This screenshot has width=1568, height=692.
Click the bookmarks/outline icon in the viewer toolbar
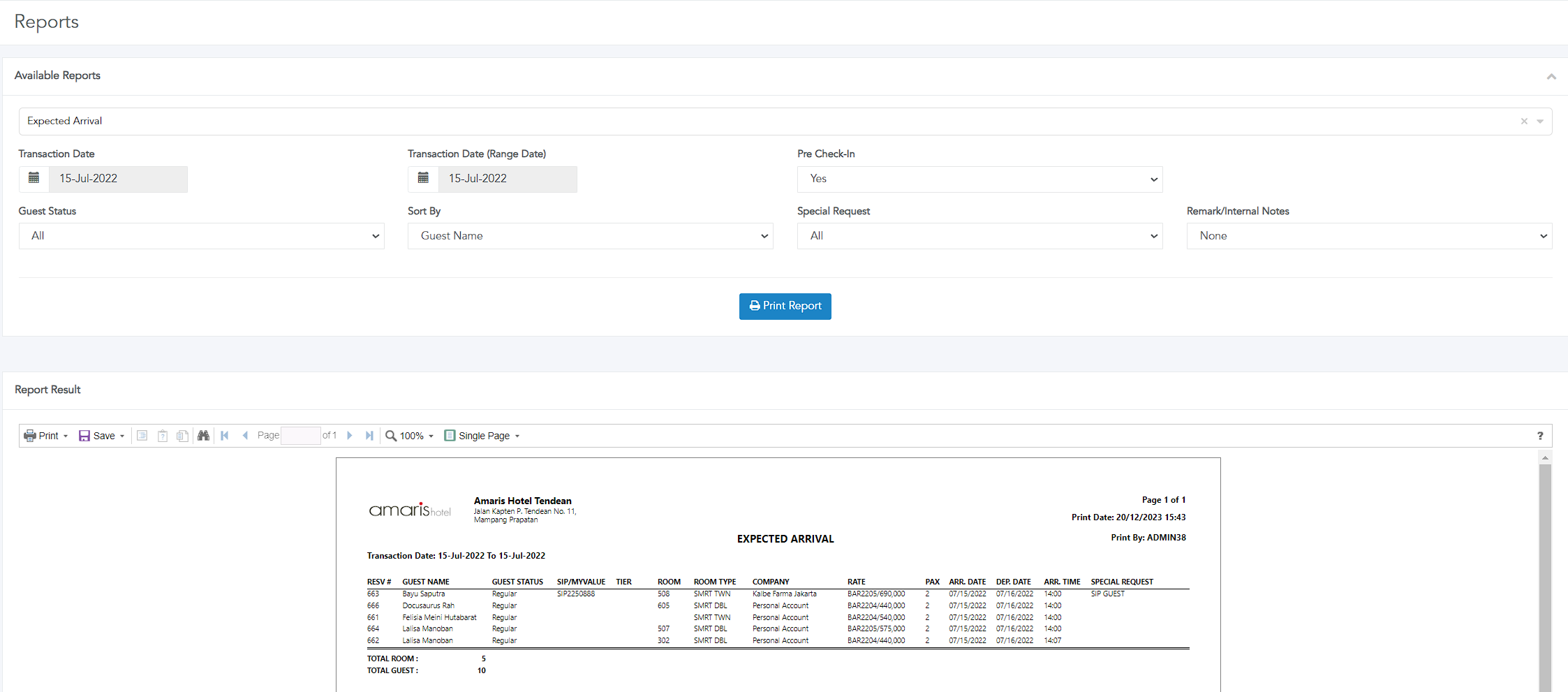[x=142, y=436]
